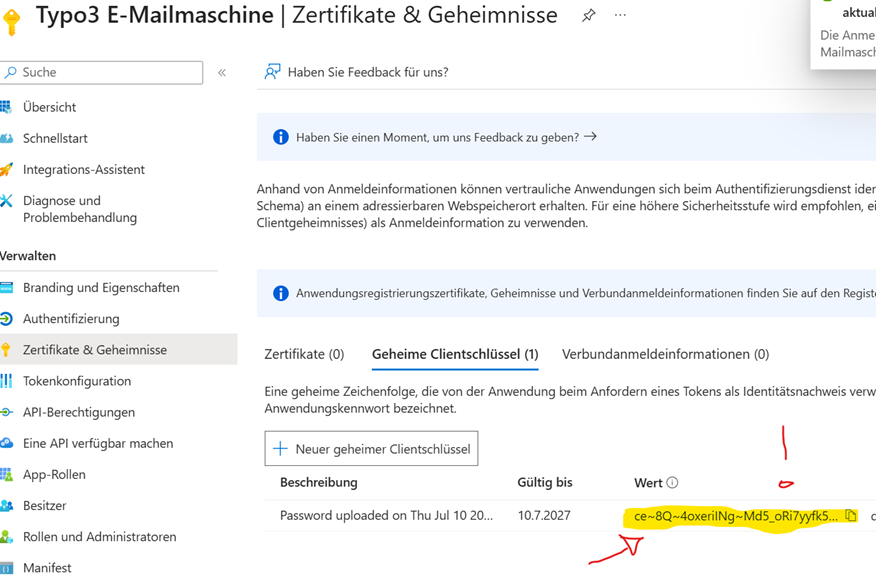Image resolution: width=876 pixels, height=584 pixels.
Task: Click the App-Rollen icon
Action: tap(6, 475)
